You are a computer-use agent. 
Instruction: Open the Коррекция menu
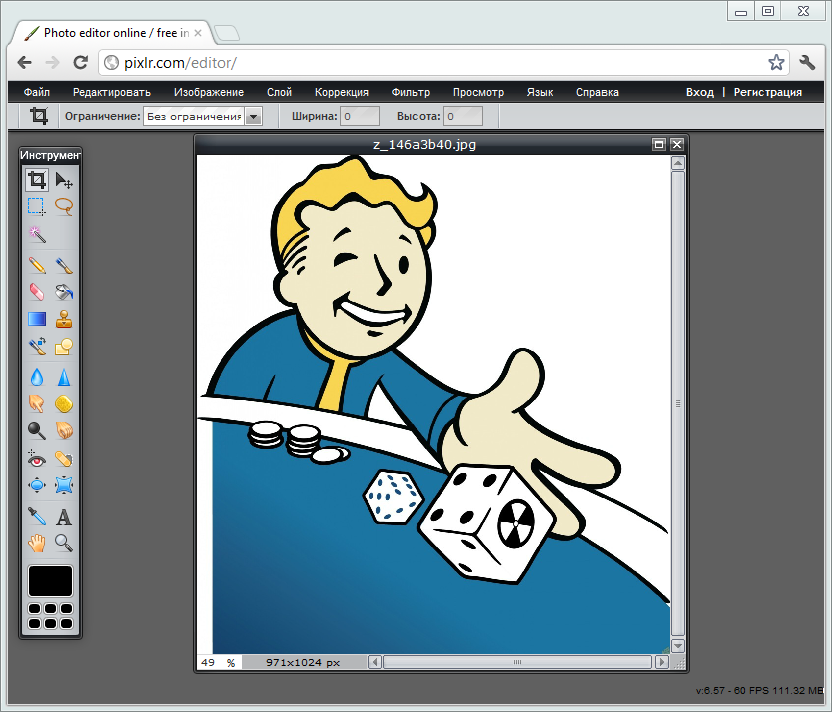point(342,92)
